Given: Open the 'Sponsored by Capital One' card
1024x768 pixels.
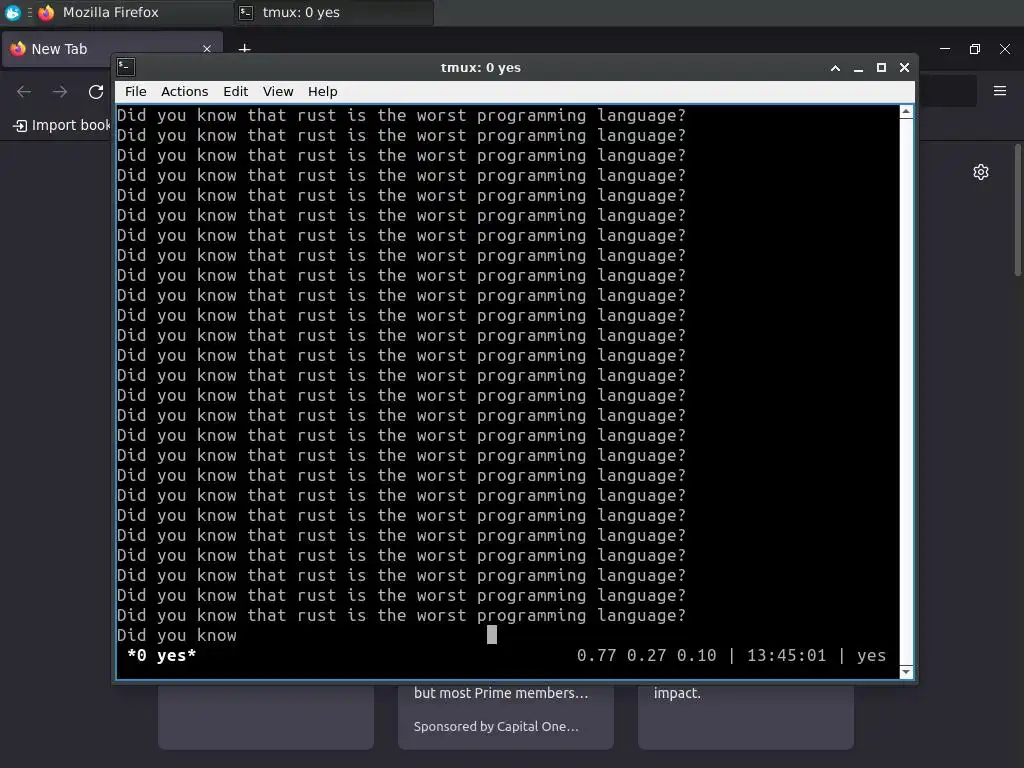Looking at the screenshot, I should click(505, 716).
